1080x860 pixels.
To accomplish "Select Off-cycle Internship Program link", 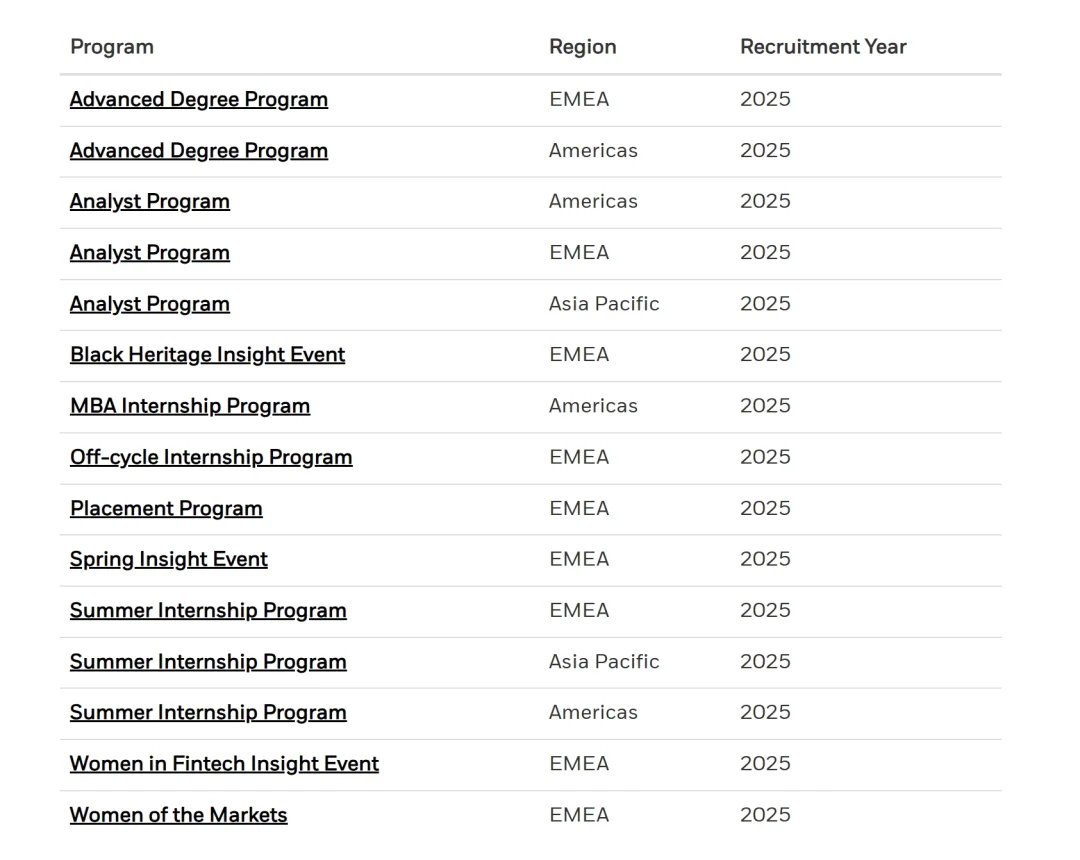I will coord(210,457).
